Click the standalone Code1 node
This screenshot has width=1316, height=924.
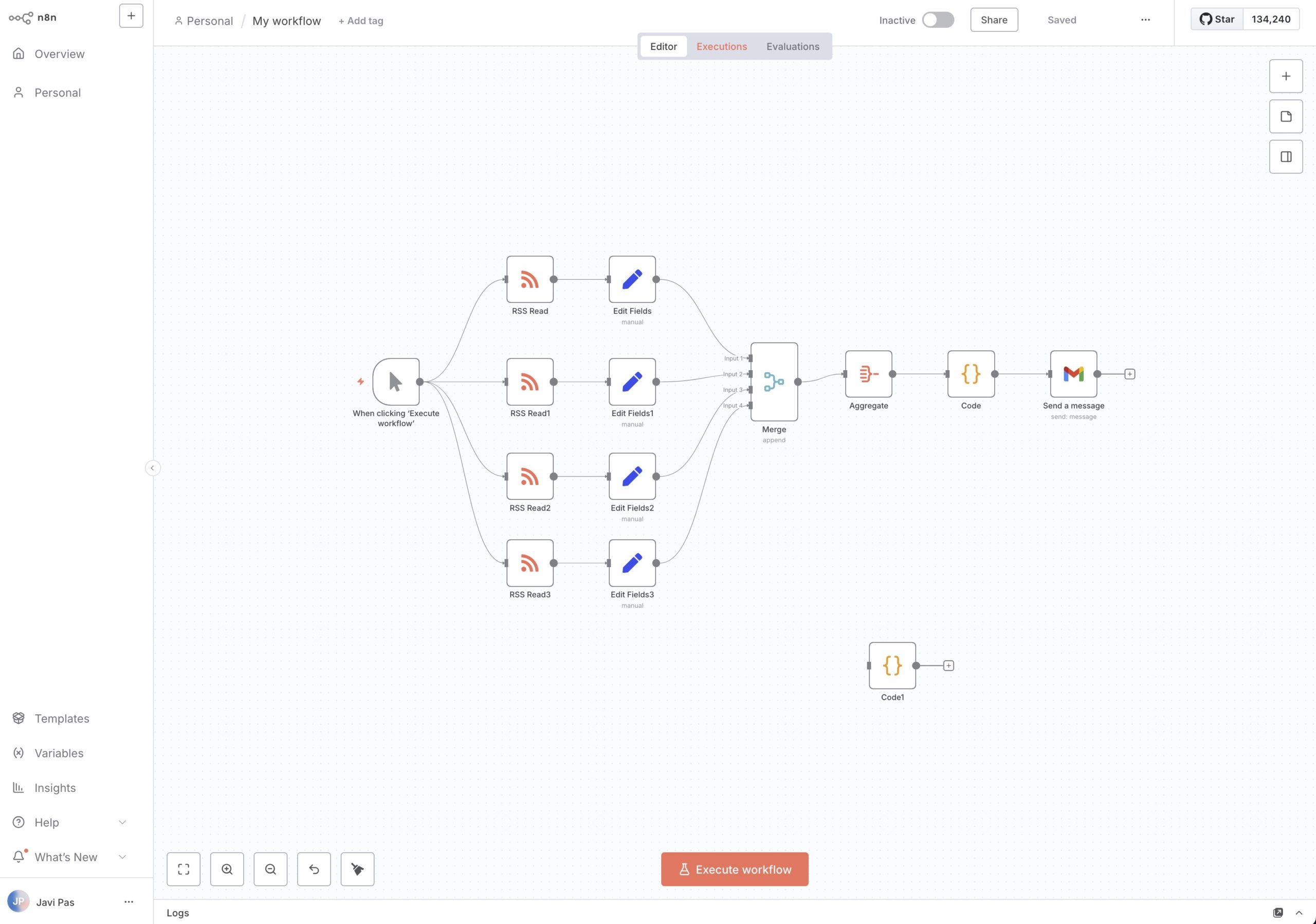(892, 665)
